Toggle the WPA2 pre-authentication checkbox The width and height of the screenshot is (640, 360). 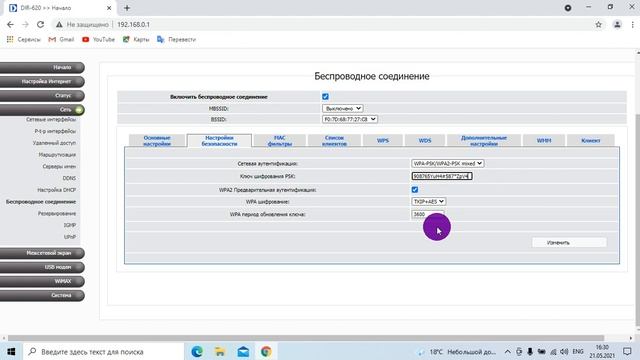pyautogui.click(x=415, y=189)
